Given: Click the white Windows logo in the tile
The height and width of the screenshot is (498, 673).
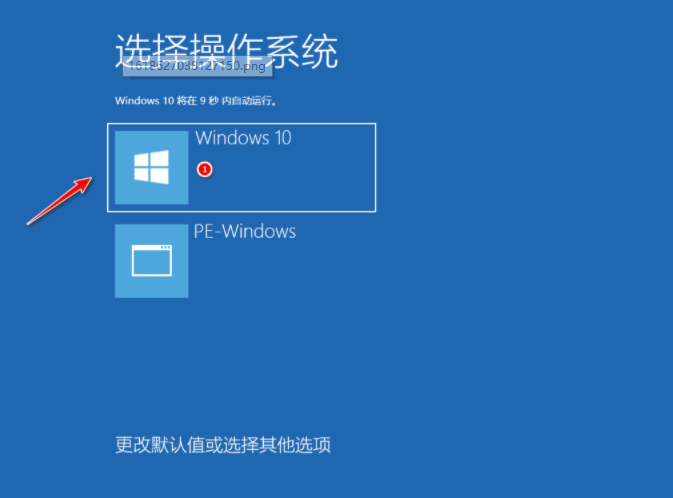Looking at the screenshot, I should 152,167.
